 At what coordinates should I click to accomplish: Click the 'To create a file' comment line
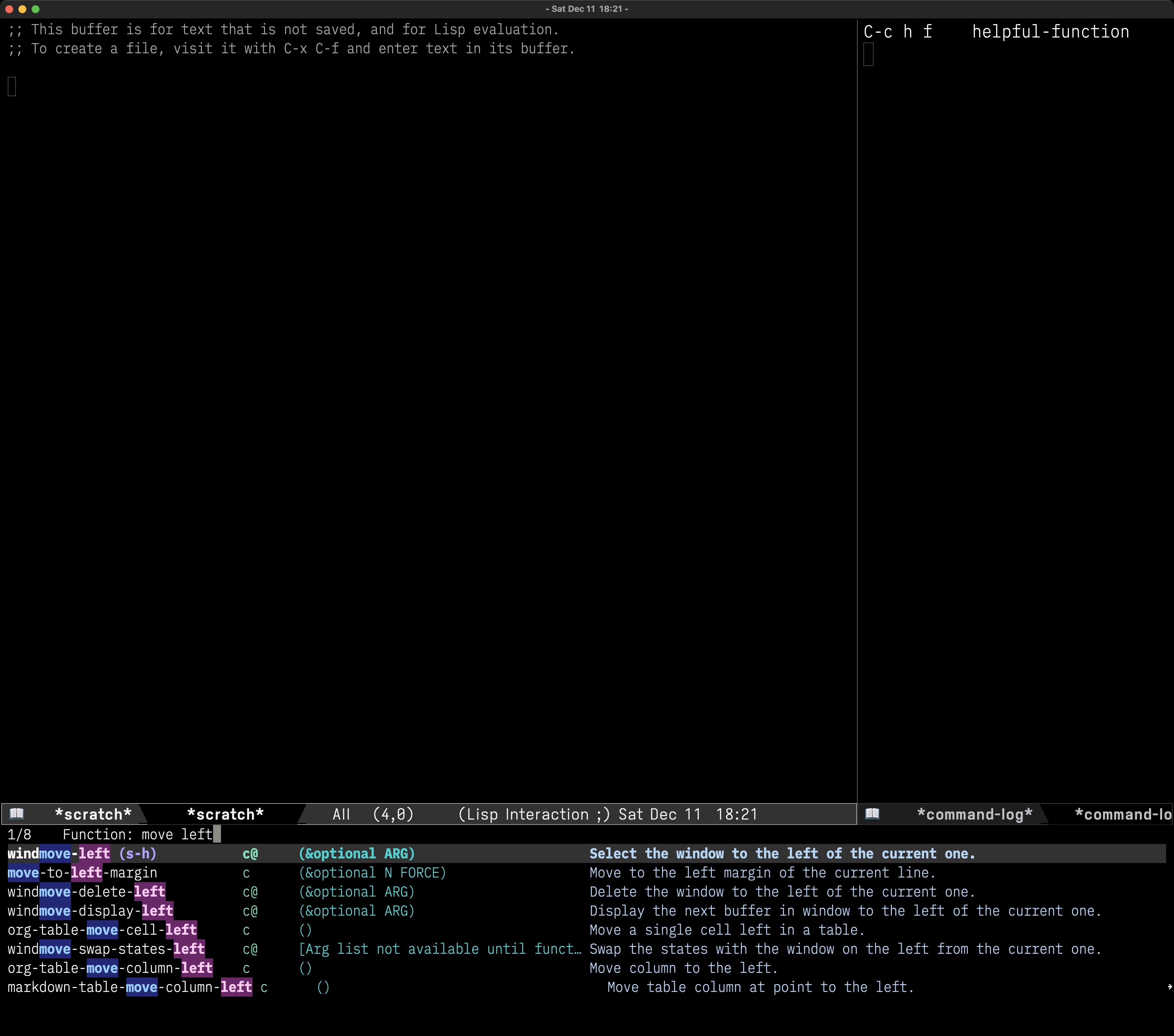coord(291,49)
